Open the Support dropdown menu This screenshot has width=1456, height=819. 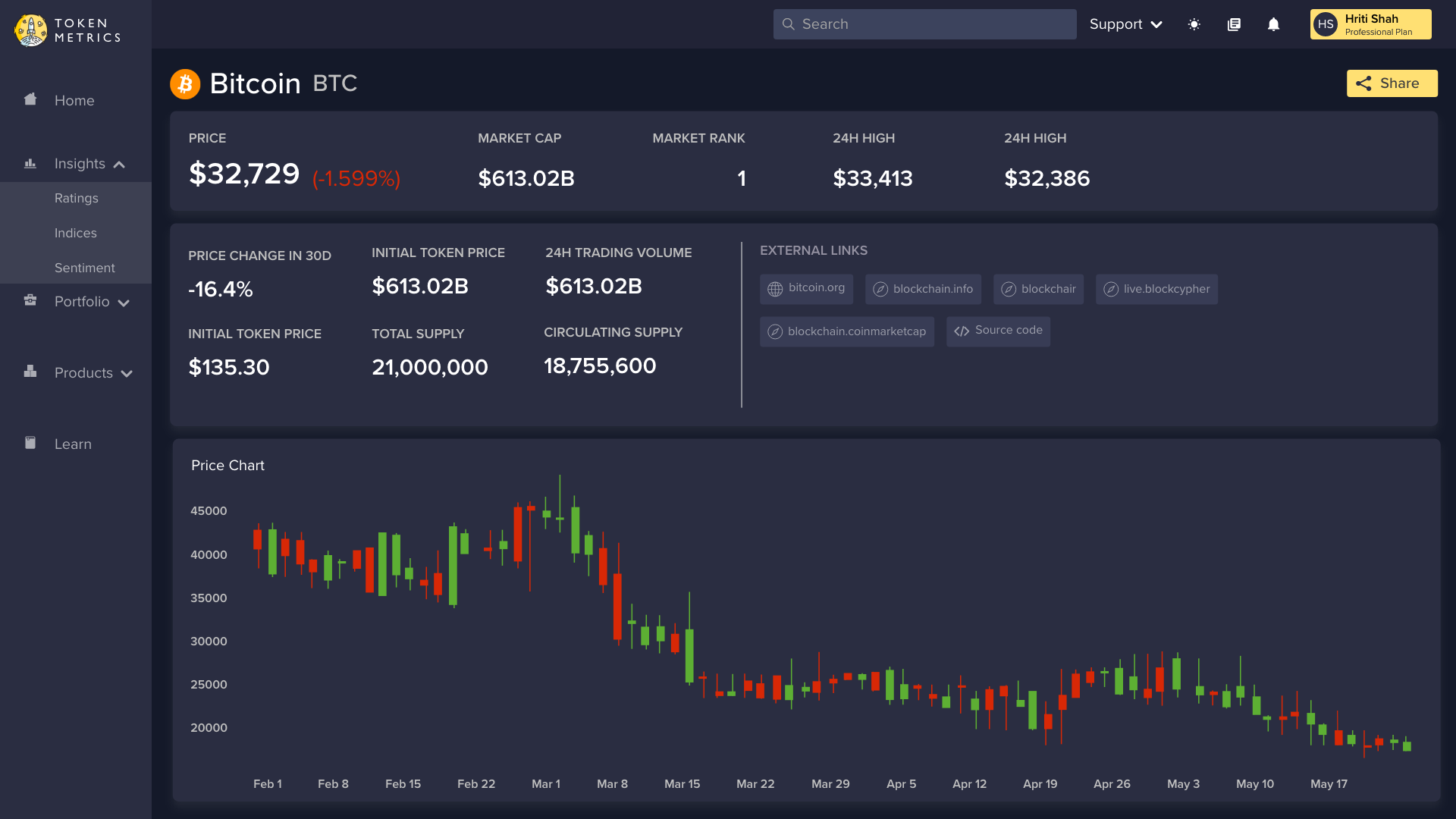pos(1125,24)
